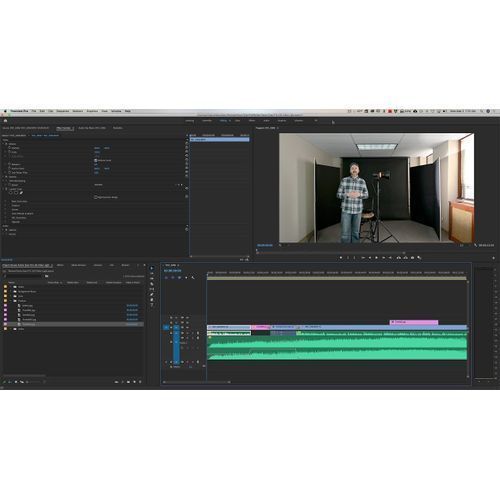Viewport: 500px width, 500px height.
Task: Select the Hand tool
Action: (x=152, y=300)
